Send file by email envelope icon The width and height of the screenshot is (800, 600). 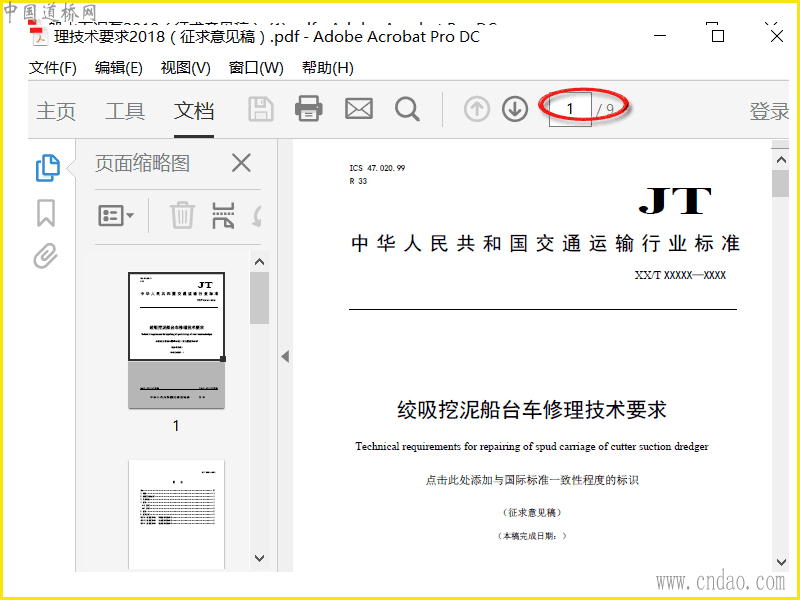coord(359,109)
